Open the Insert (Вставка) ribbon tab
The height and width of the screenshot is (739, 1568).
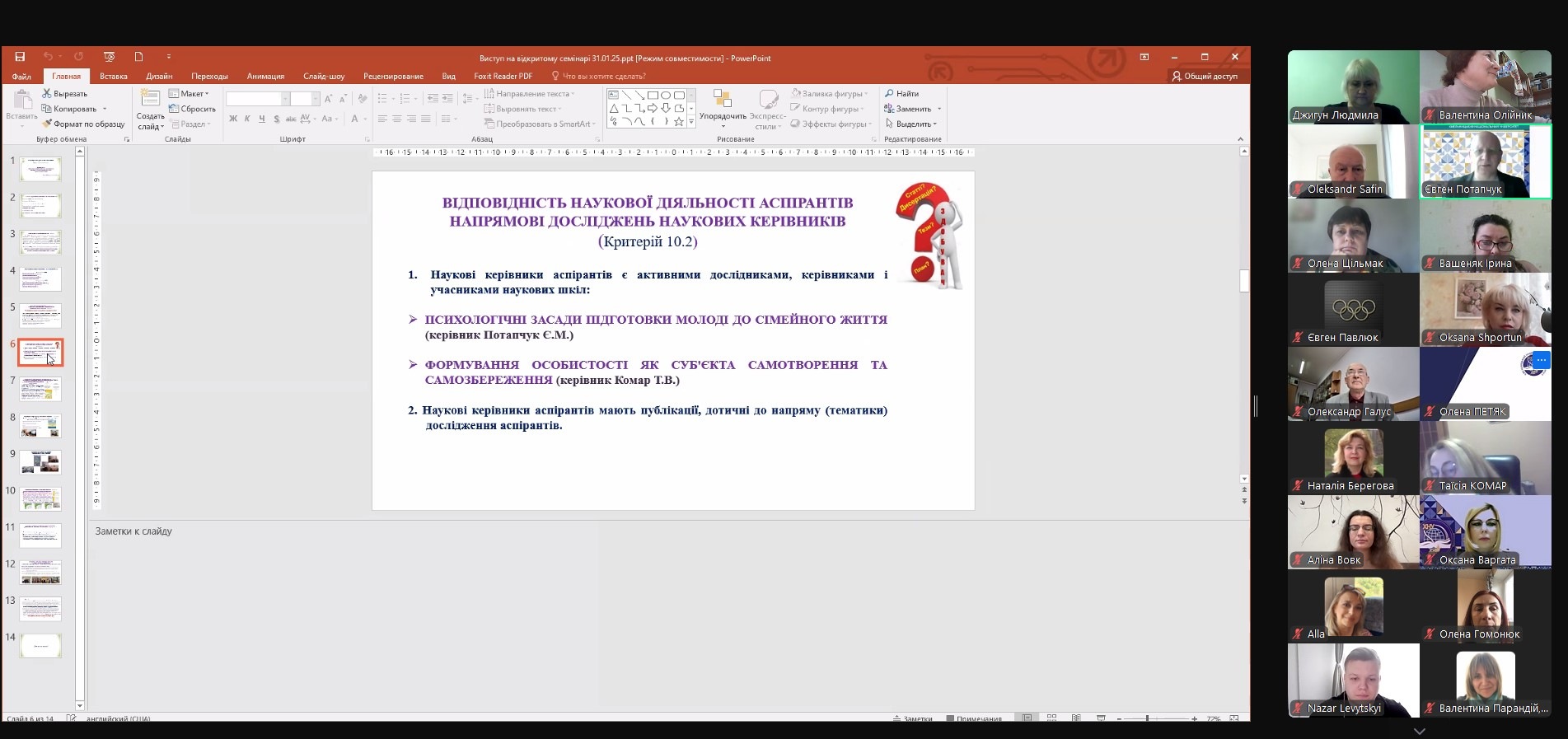114,77
